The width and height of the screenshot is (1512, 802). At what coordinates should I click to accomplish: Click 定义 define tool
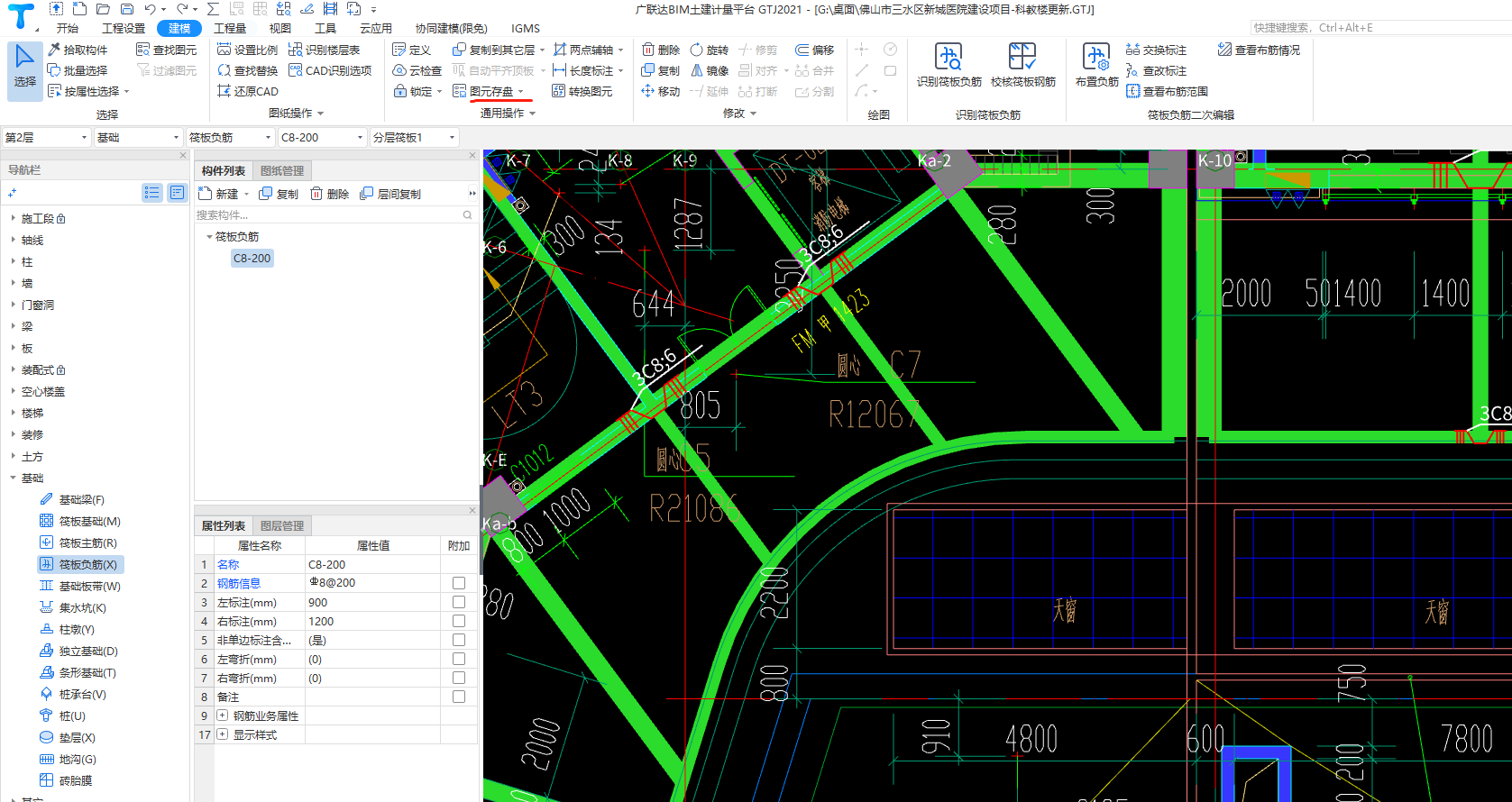pyautogui.click(x=412, y=50)
